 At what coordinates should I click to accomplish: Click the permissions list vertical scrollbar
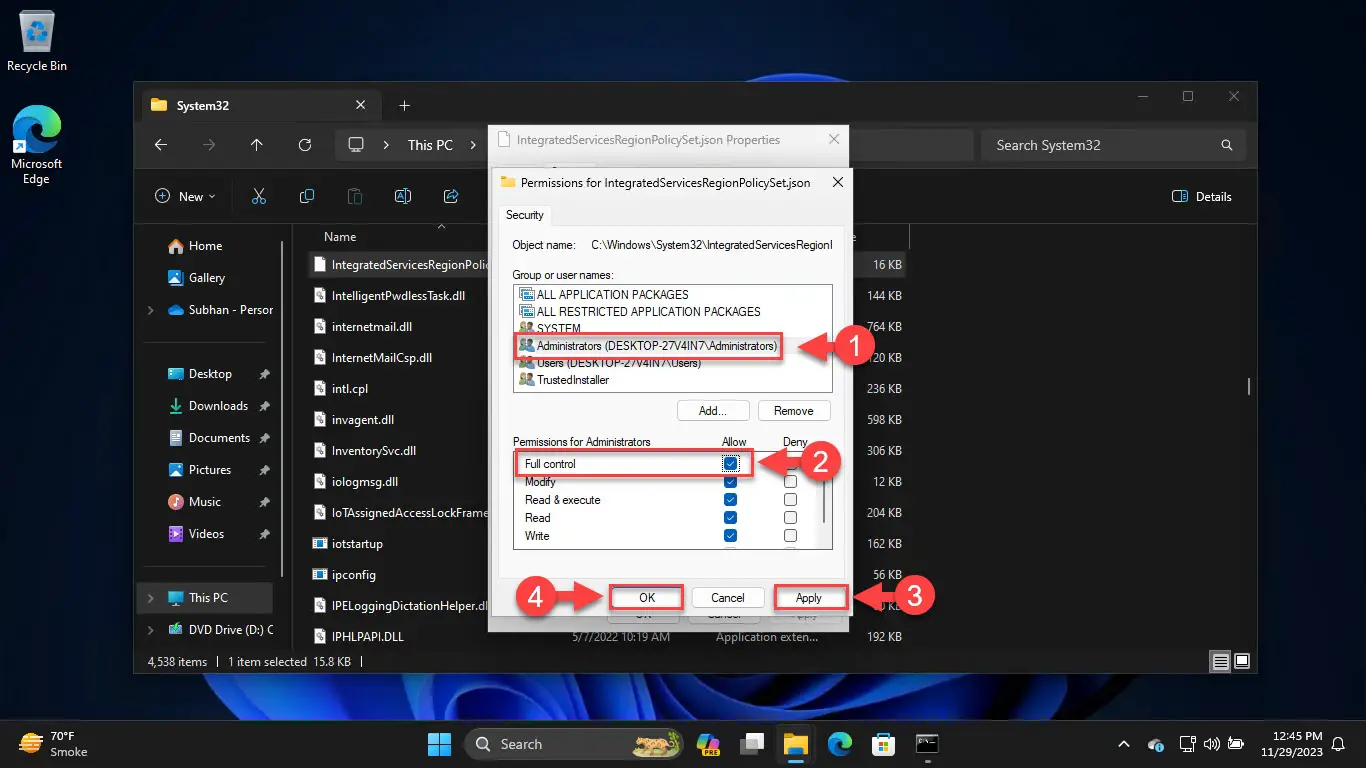pos(825,500)
